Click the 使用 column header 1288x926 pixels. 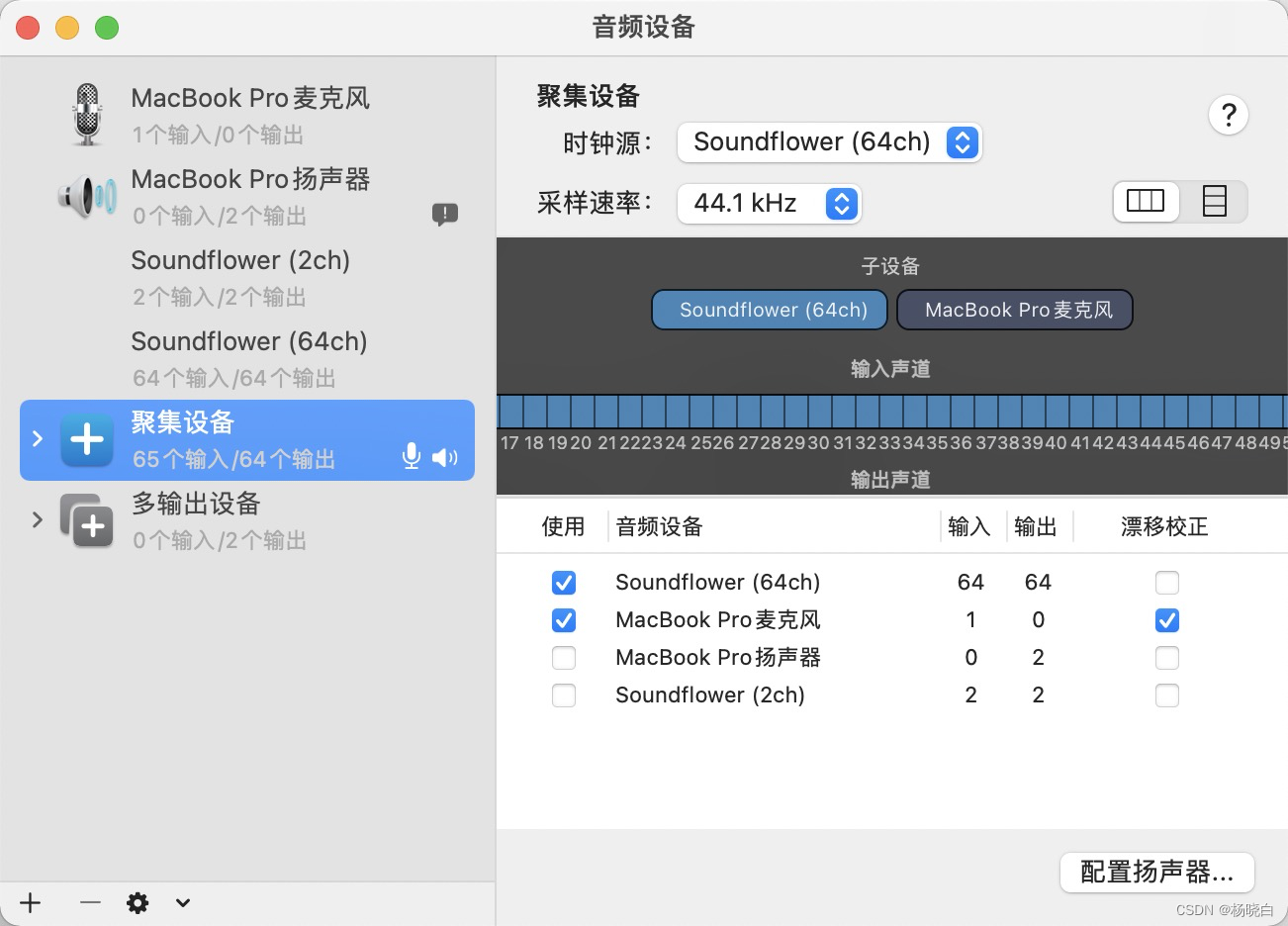click(x=563, y=526)
